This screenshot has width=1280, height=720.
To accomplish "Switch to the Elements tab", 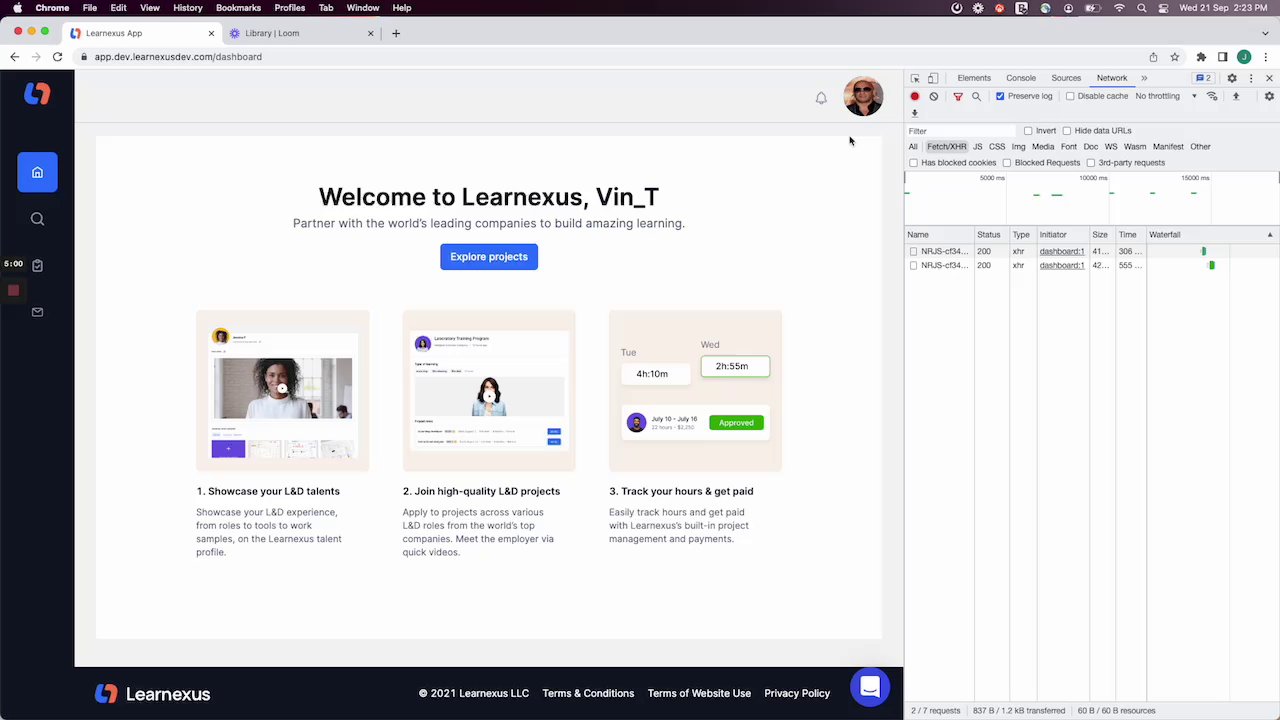I will pyautogui.click(x=974, y=78).
